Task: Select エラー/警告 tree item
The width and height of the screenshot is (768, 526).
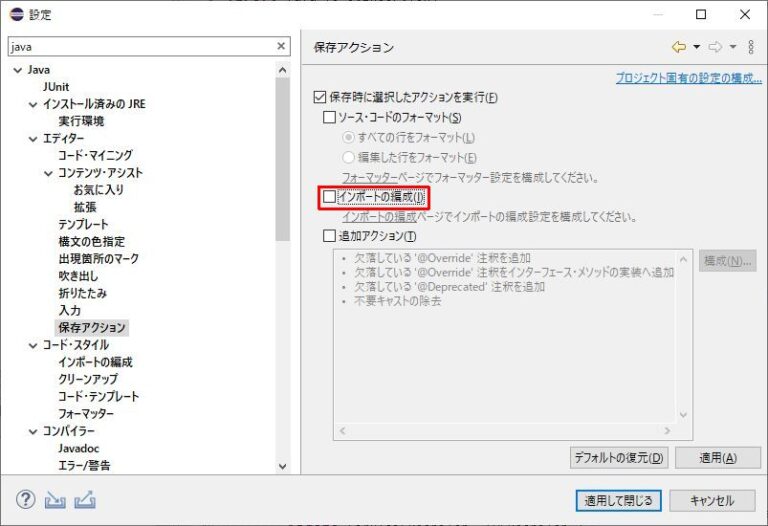Action: click(84, 465)
